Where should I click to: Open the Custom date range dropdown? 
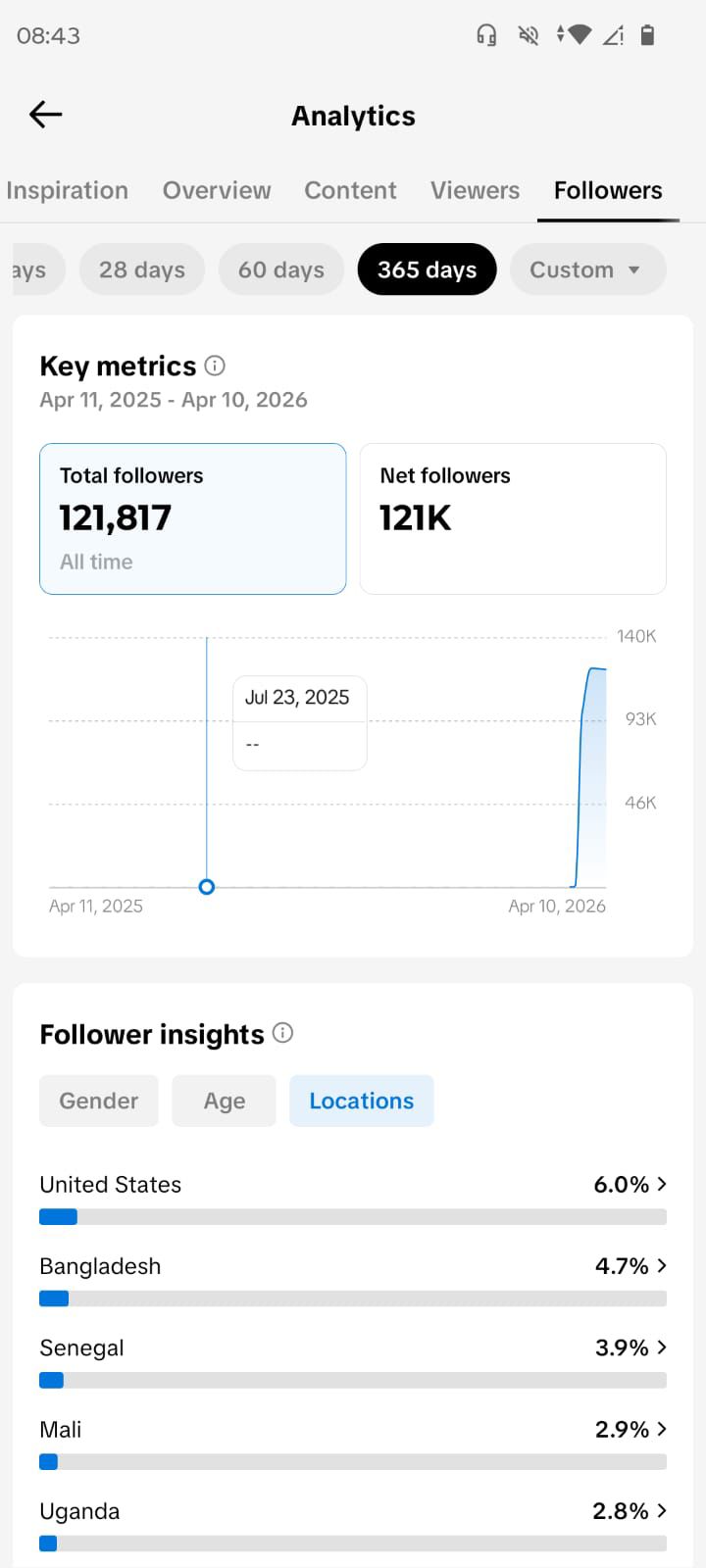point(586,269)
